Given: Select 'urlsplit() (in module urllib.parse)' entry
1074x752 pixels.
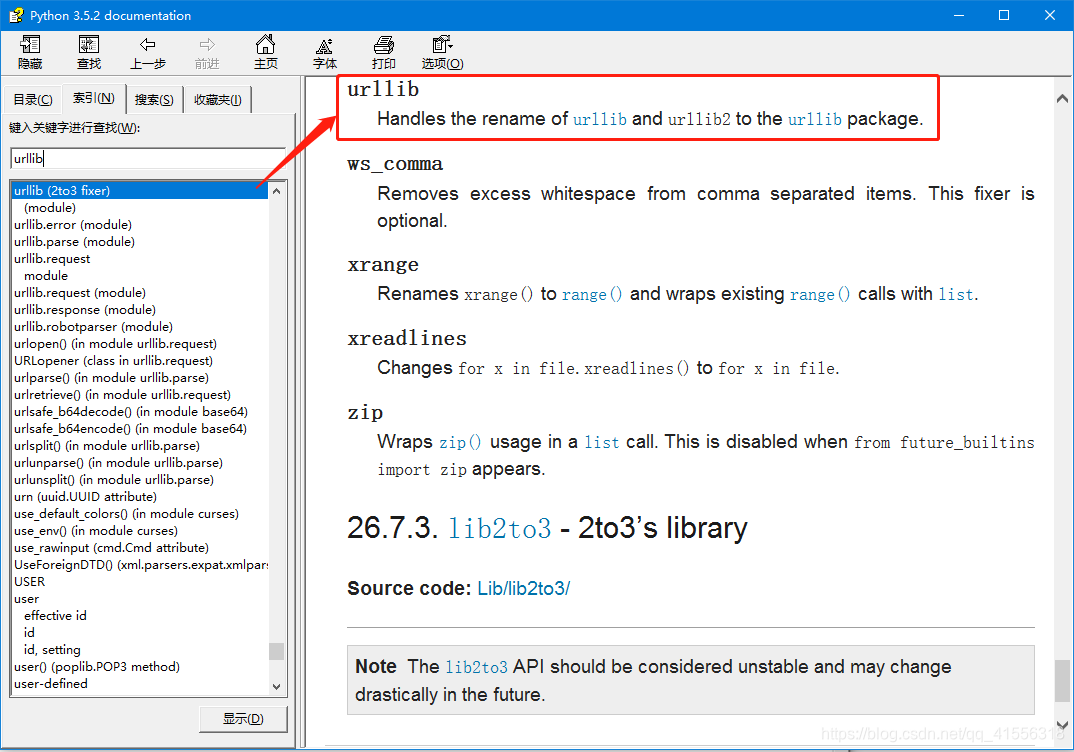Looking at the screenshot, I should 107,446.
